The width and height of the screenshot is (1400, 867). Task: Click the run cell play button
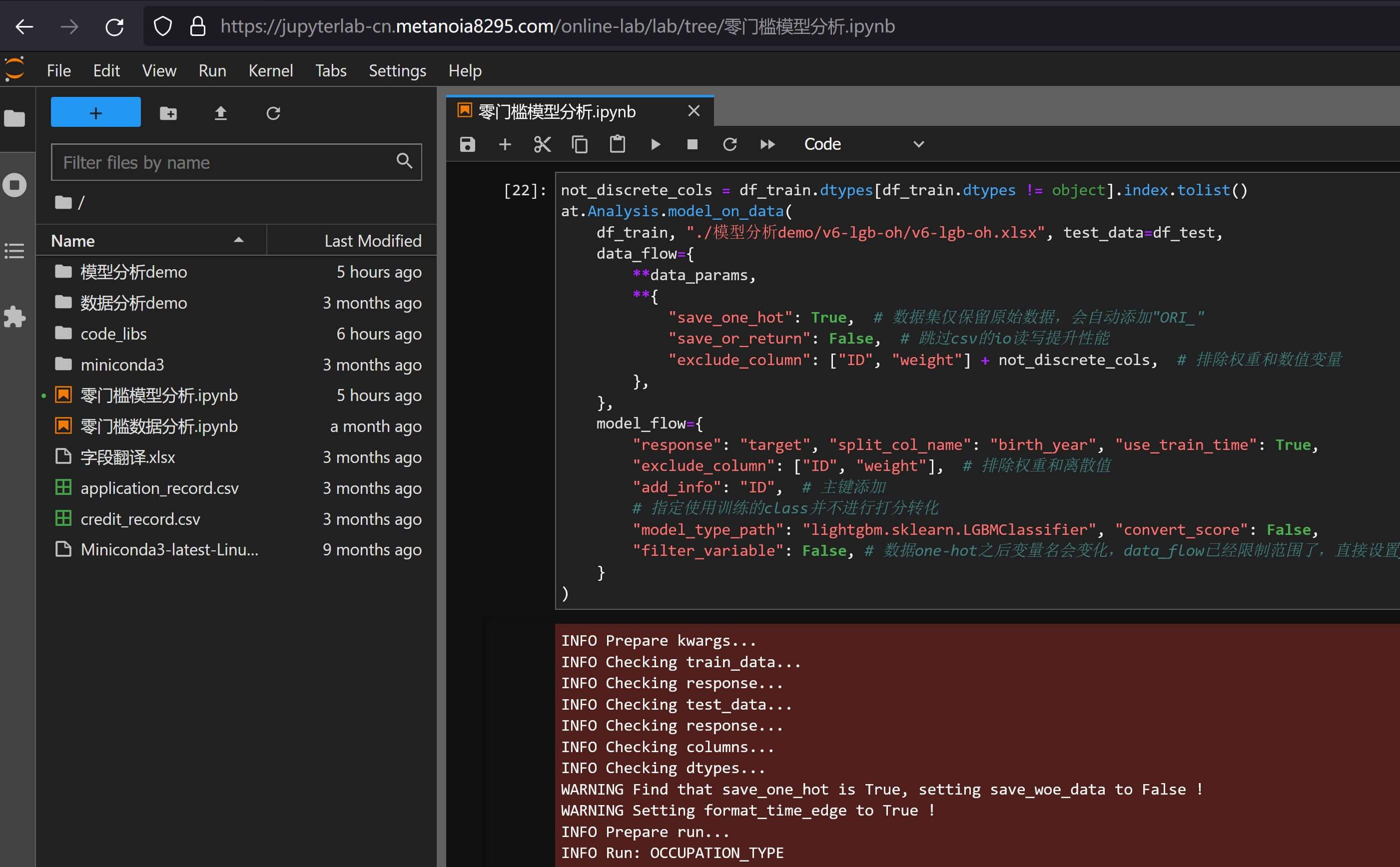(655, 144)
